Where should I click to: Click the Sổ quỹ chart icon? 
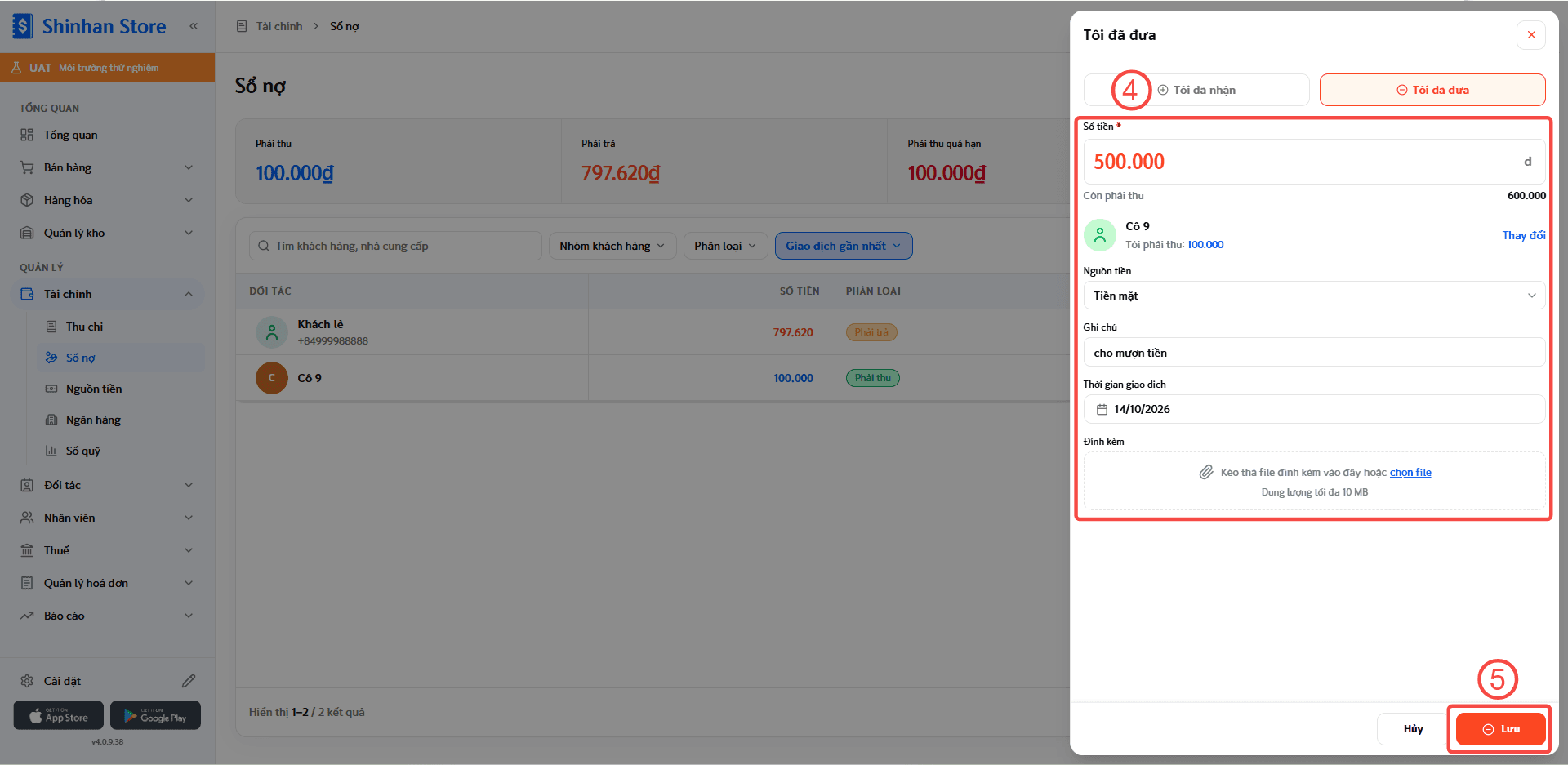point(51,451)
